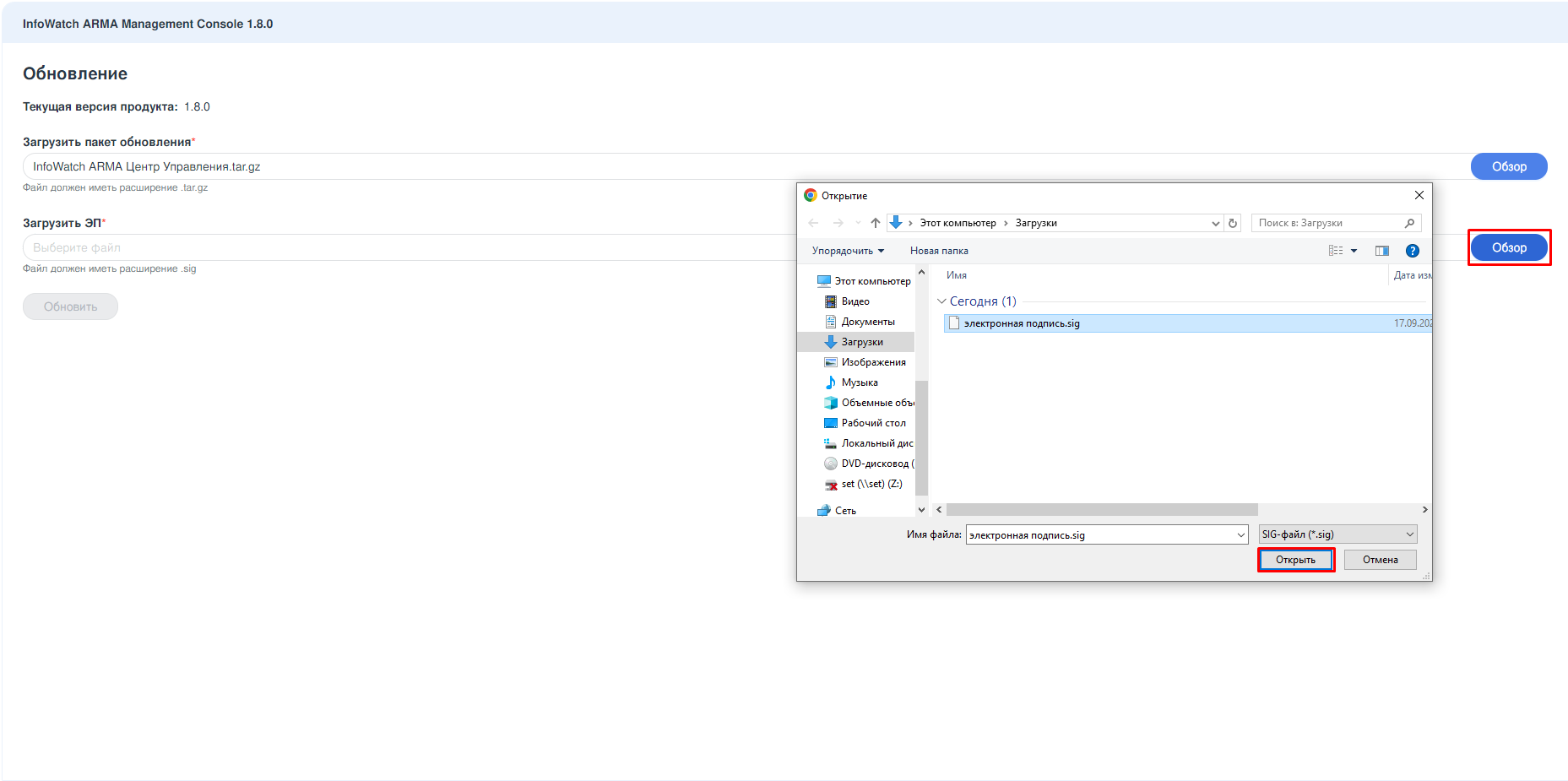Select DVD-дисковод in the navigation tree
The height and width of the screenshot is (781, 1568).
[869, 464]
